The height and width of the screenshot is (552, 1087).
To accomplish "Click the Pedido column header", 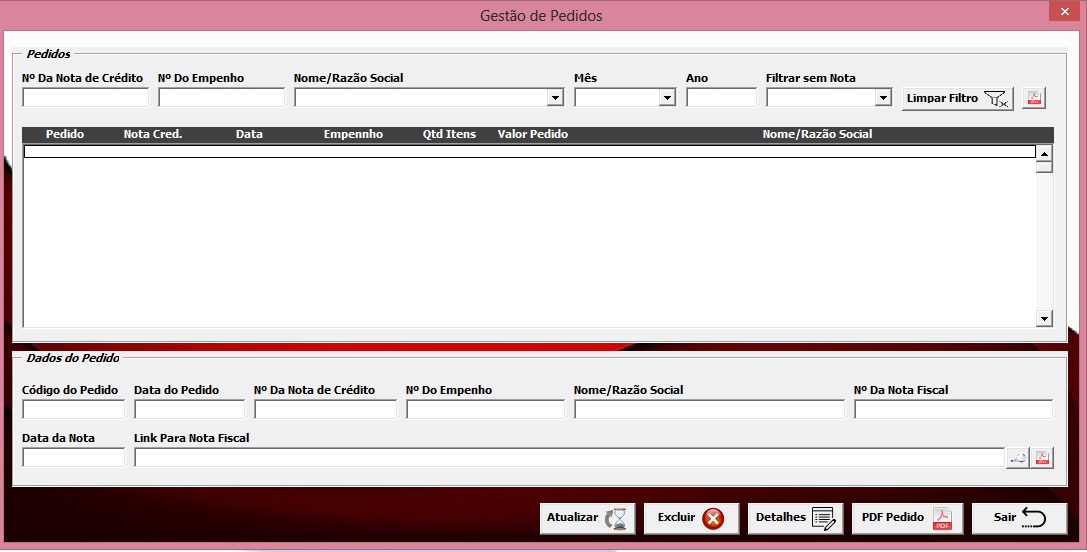I will click(64, 135).
